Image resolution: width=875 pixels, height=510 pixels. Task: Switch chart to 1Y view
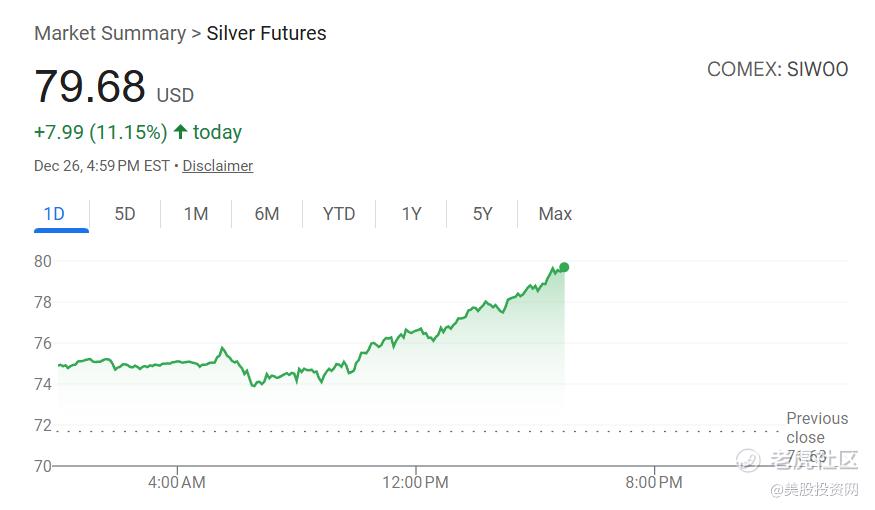(x=411, y=214)
